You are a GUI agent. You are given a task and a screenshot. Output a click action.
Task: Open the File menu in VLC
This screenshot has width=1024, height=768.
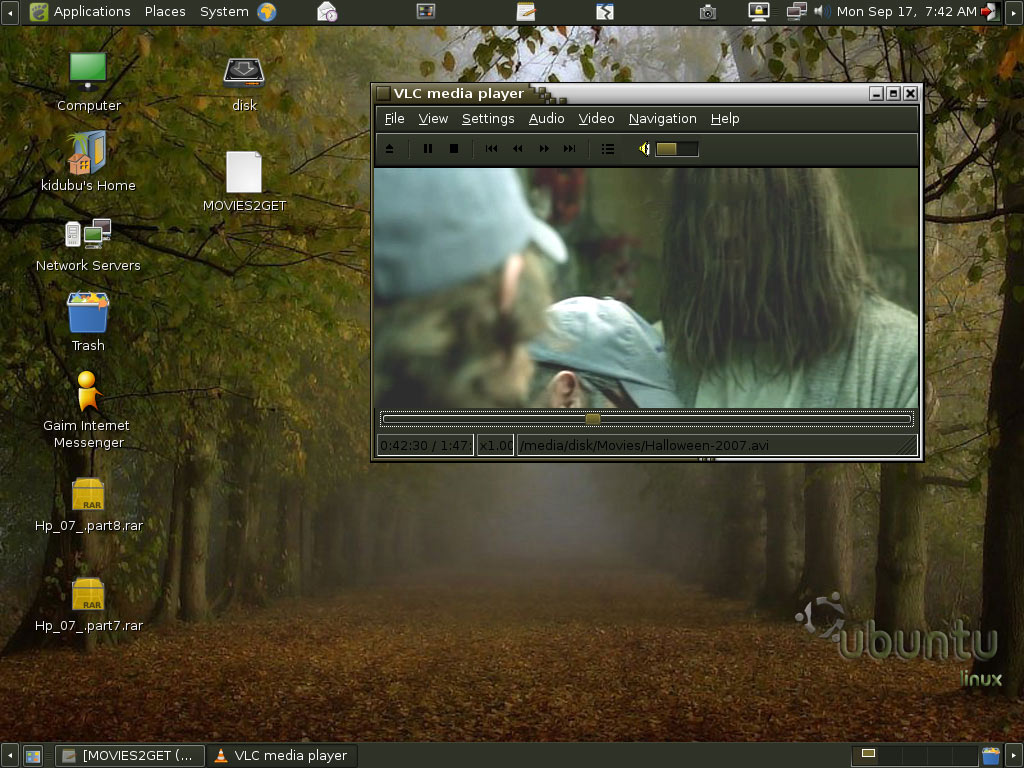point(394,118)
